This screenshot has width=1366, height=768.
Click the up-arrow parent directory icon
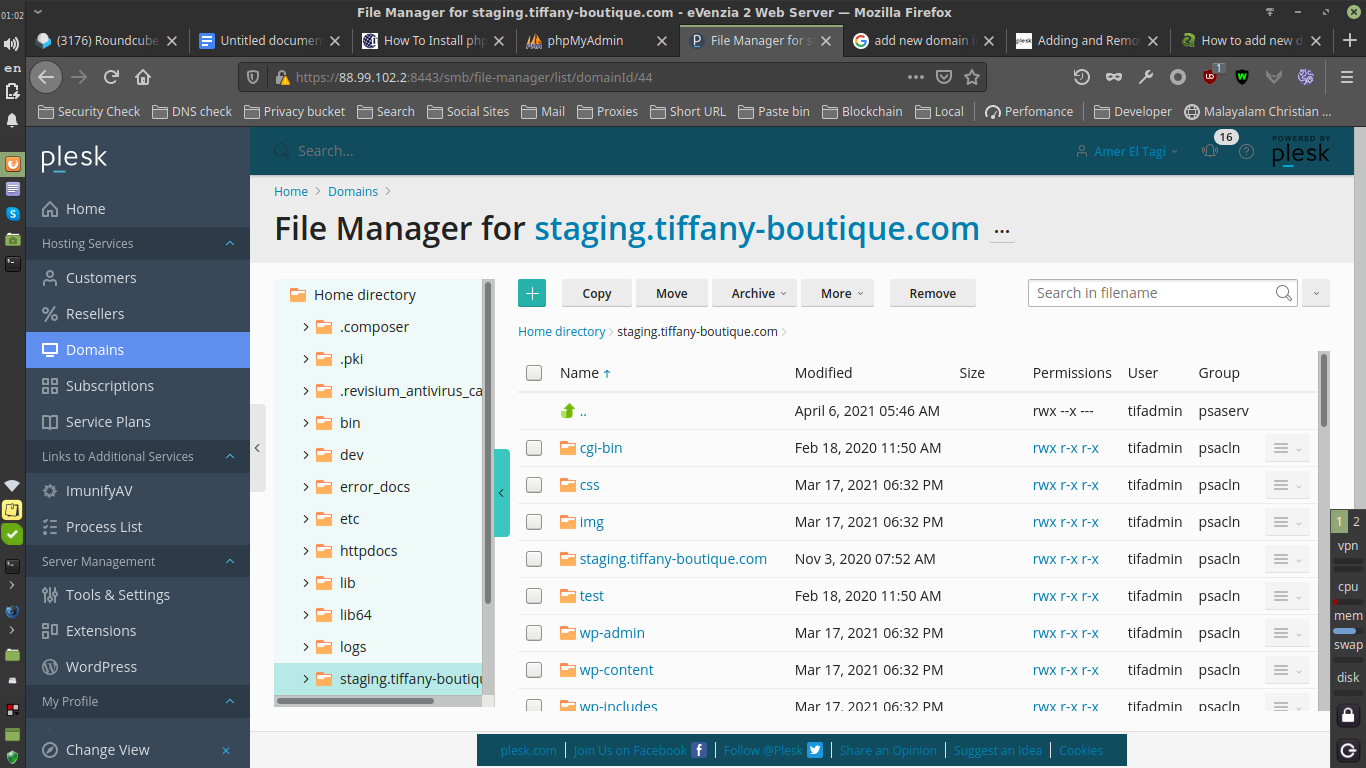(x=568, y=411)
